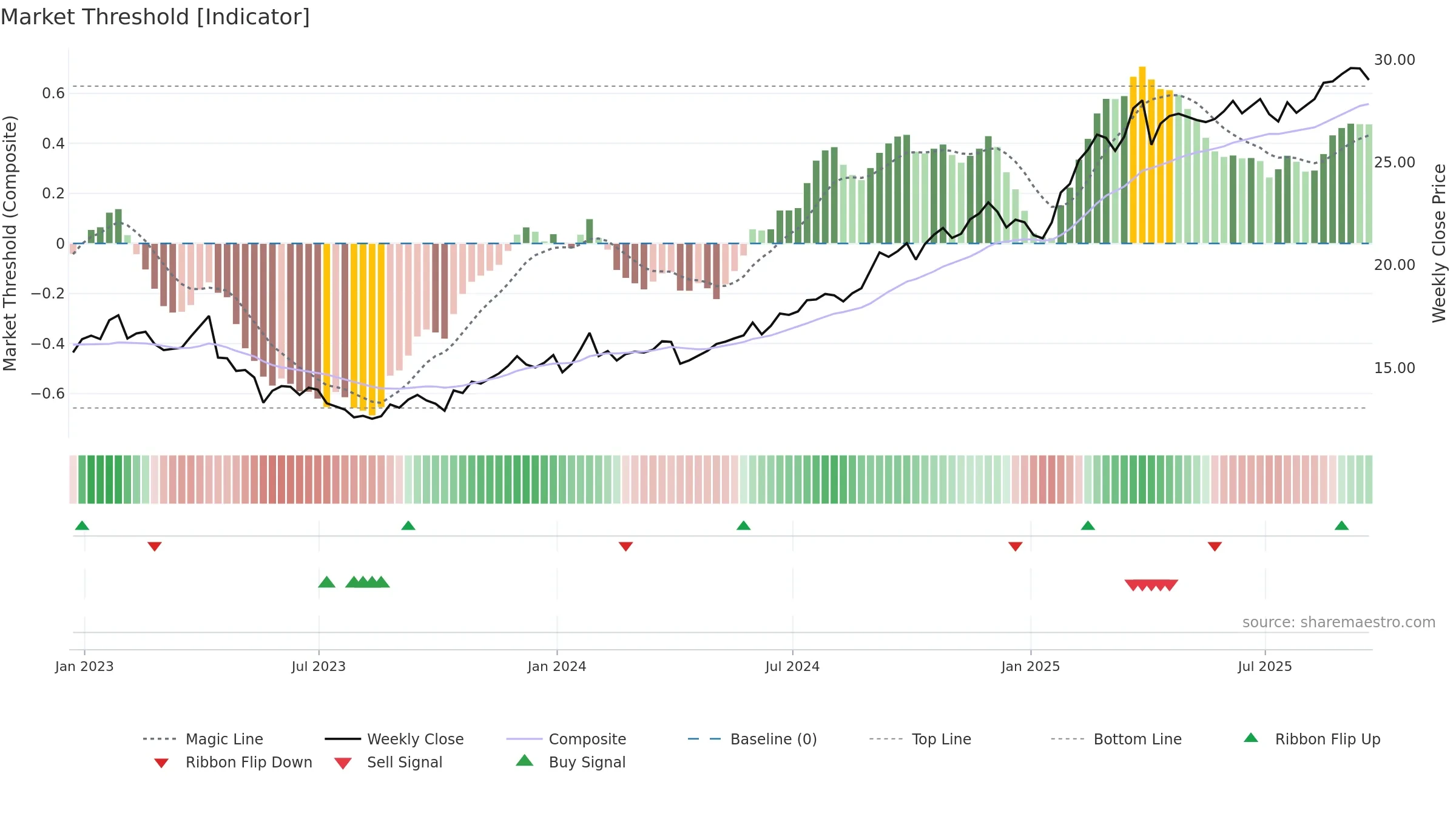Click the '−0.6' left axis tick label
Viewport: 1456px width, 819px height.
(48, 394)
